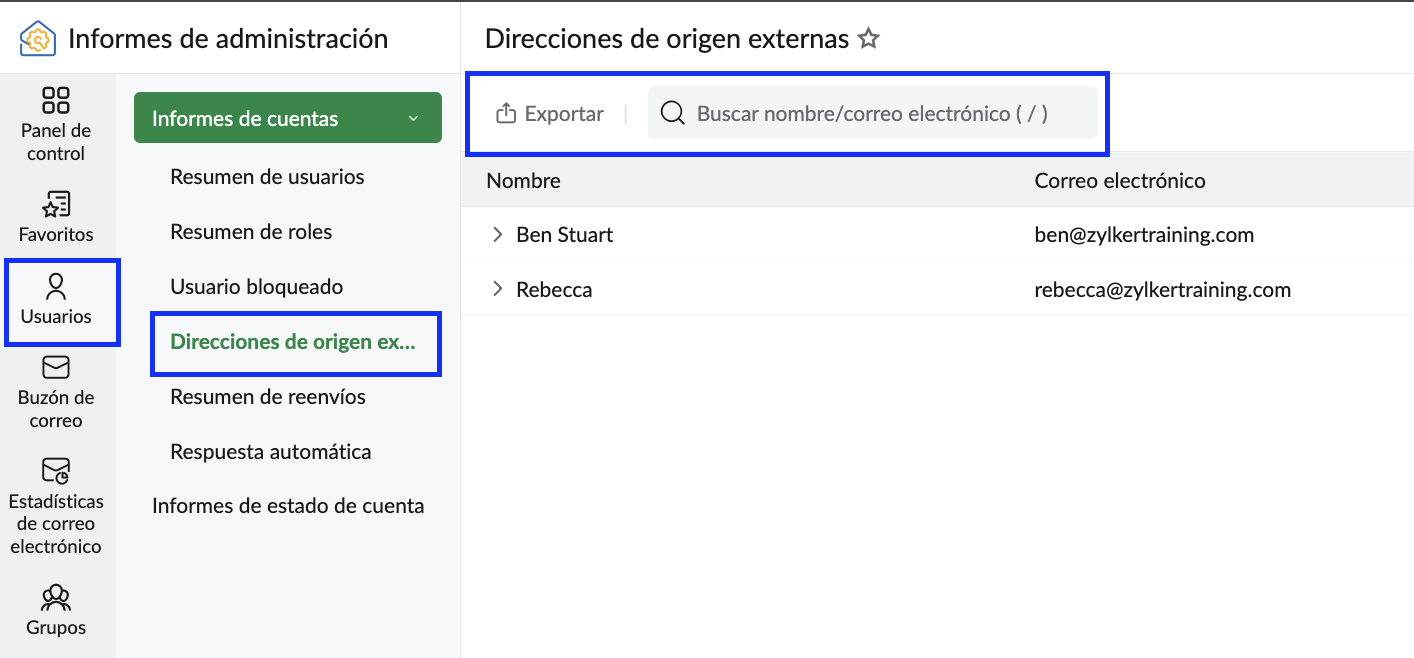The width and height of the screenshot is (1414, 658).
Task: Expand the Ben Stuart row chevron
Action: (x=497, y=235)
